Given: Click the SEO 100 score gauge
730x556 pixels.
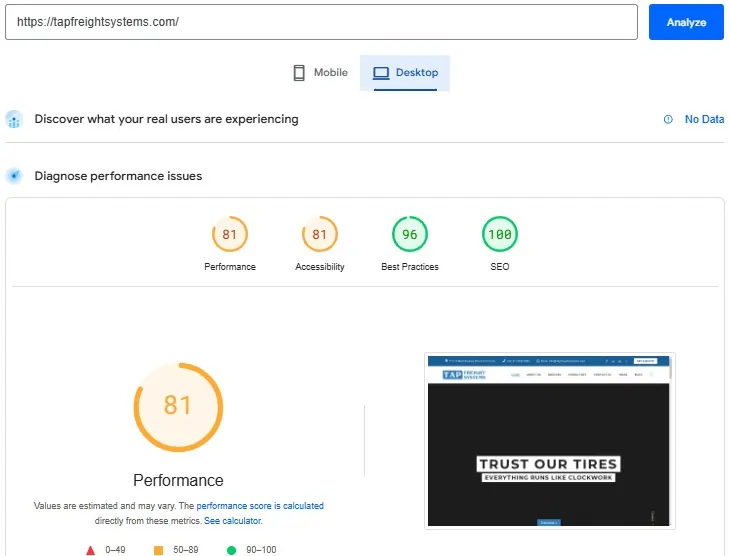Looking at the screenshot, I should (500, 234).
